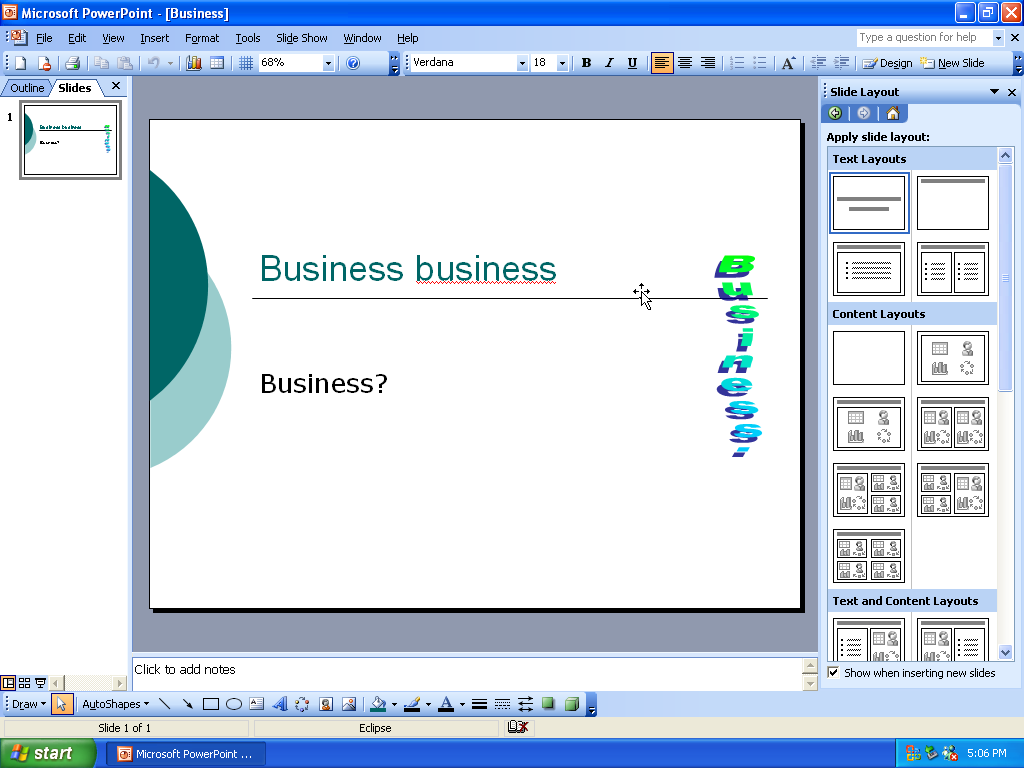Toggle Bold formatting

tap(586, 63)
